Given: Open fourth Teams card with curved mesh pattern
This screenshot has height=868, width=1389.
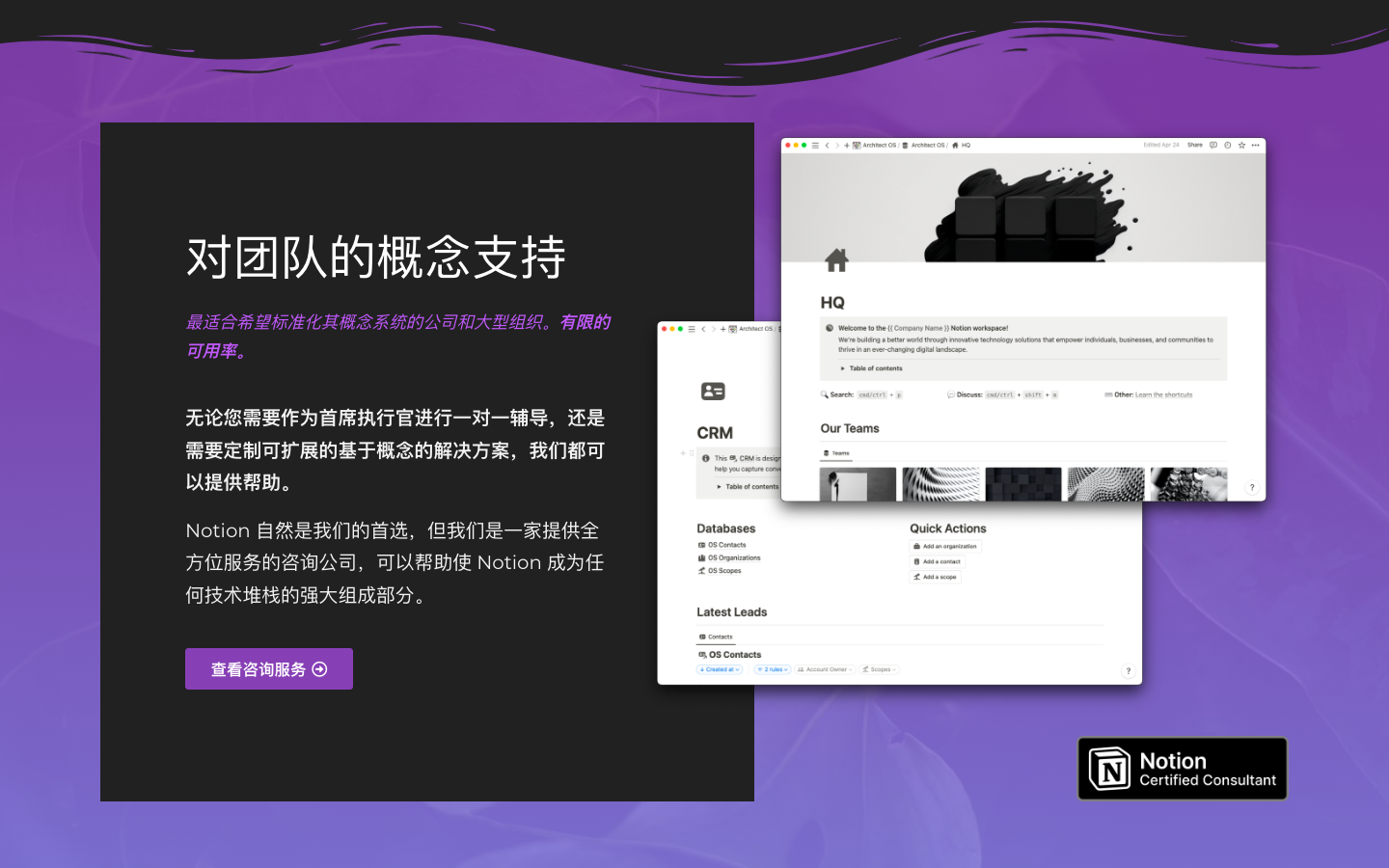Looking at the screenshot, I should [x=1106, y=484].
